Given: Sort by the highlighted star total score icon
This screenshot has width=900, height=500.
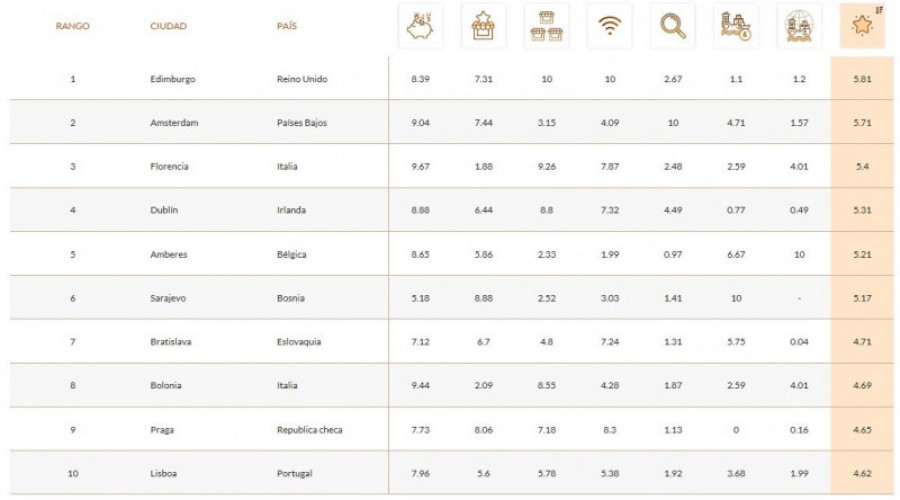Looking at the screenshot, I should click(x=862, y=26).
